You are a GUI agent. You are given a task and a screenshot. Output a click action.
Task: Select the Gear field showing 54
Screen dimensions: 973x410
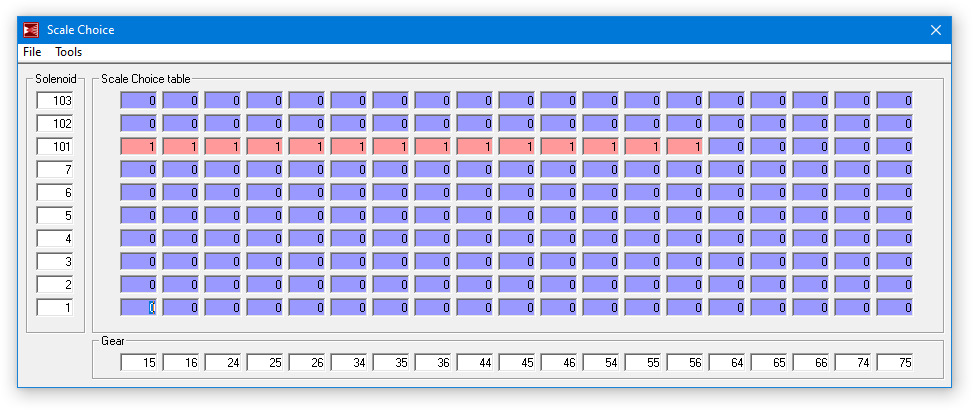click(601, 363)
